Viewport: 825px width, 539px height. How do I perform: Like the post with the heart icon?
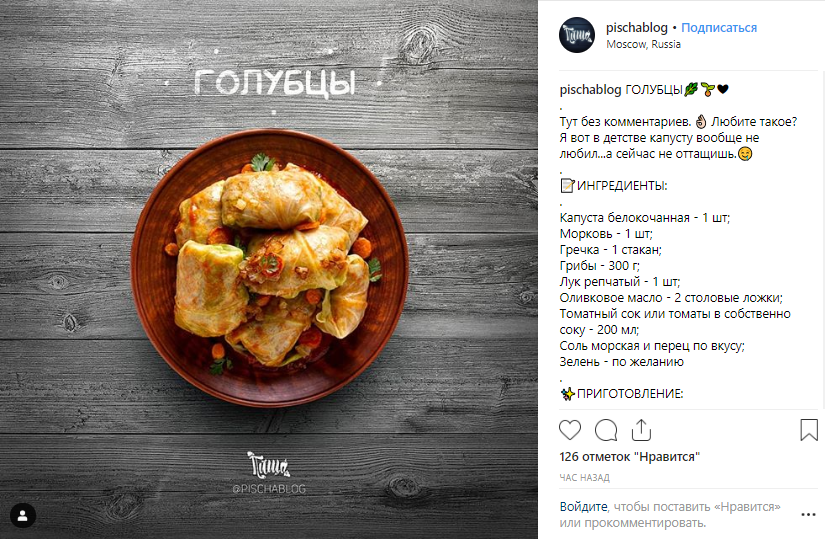tap(570, 430)
